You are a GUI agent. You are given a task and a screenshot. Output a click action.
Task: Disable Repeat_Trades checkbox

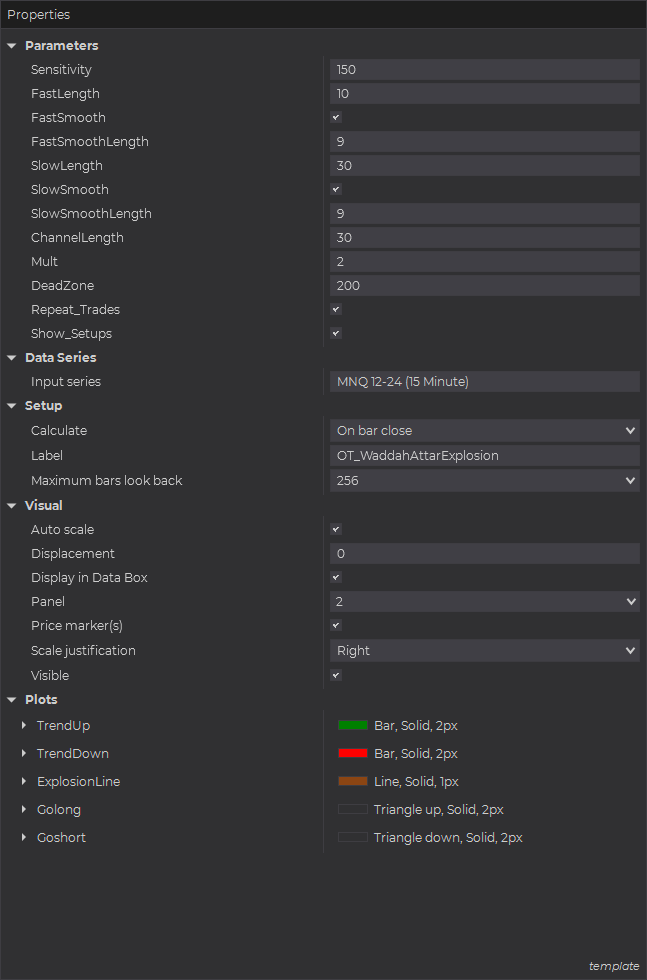(336, 310)
